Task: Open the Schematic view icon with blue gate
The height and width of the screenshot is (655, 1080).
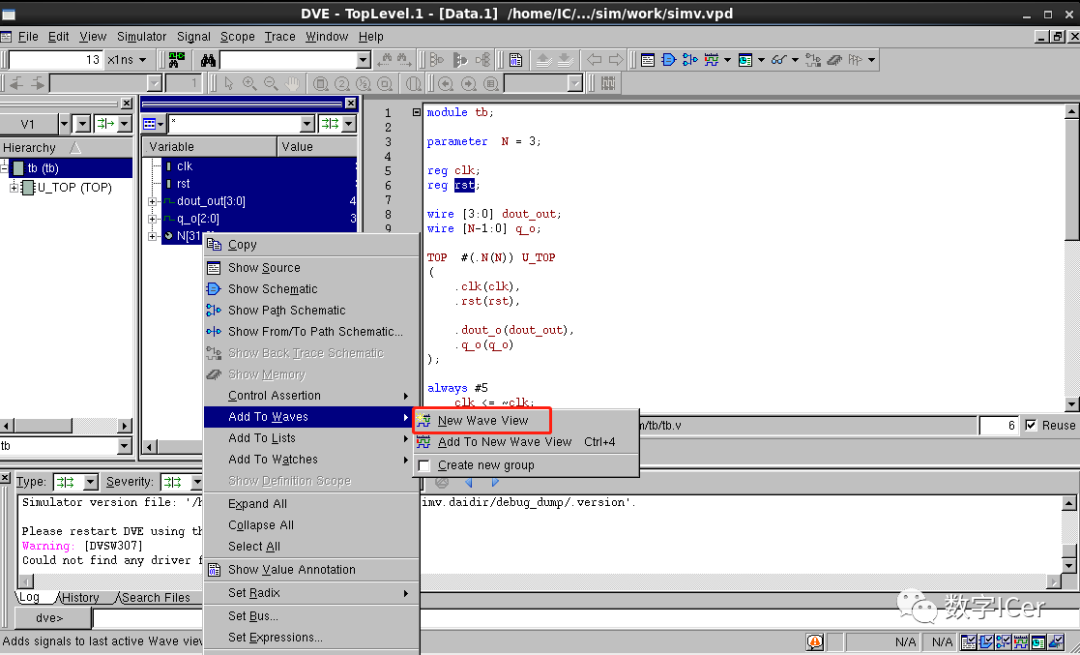Action: click(x=669, y=60)
